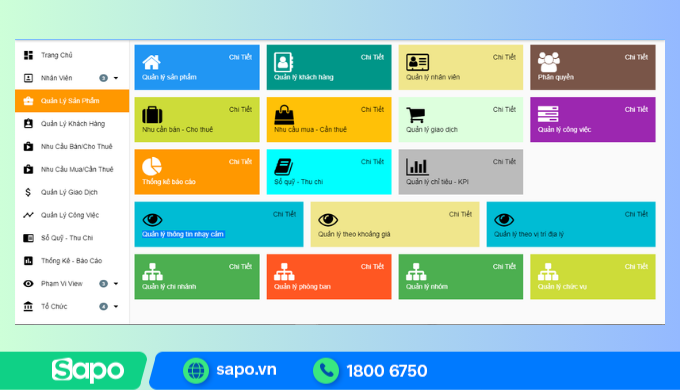Click the dollar icon next to Quản Lý Giao Dịch

pyautogui.click(x=28, y=192)
